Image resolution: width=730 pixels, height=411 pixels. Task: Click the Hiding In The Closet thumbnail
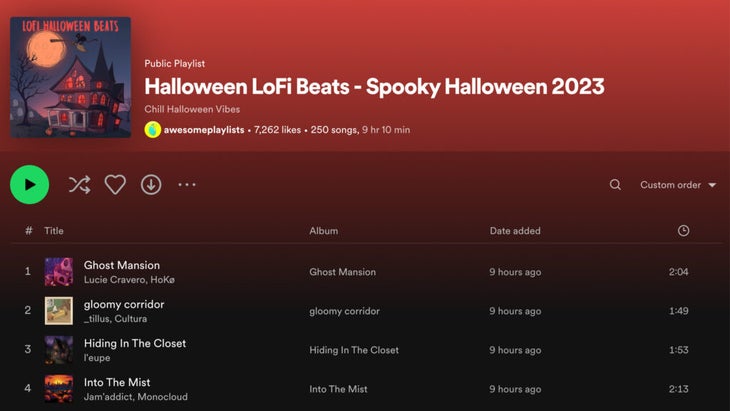click(59, 350)
